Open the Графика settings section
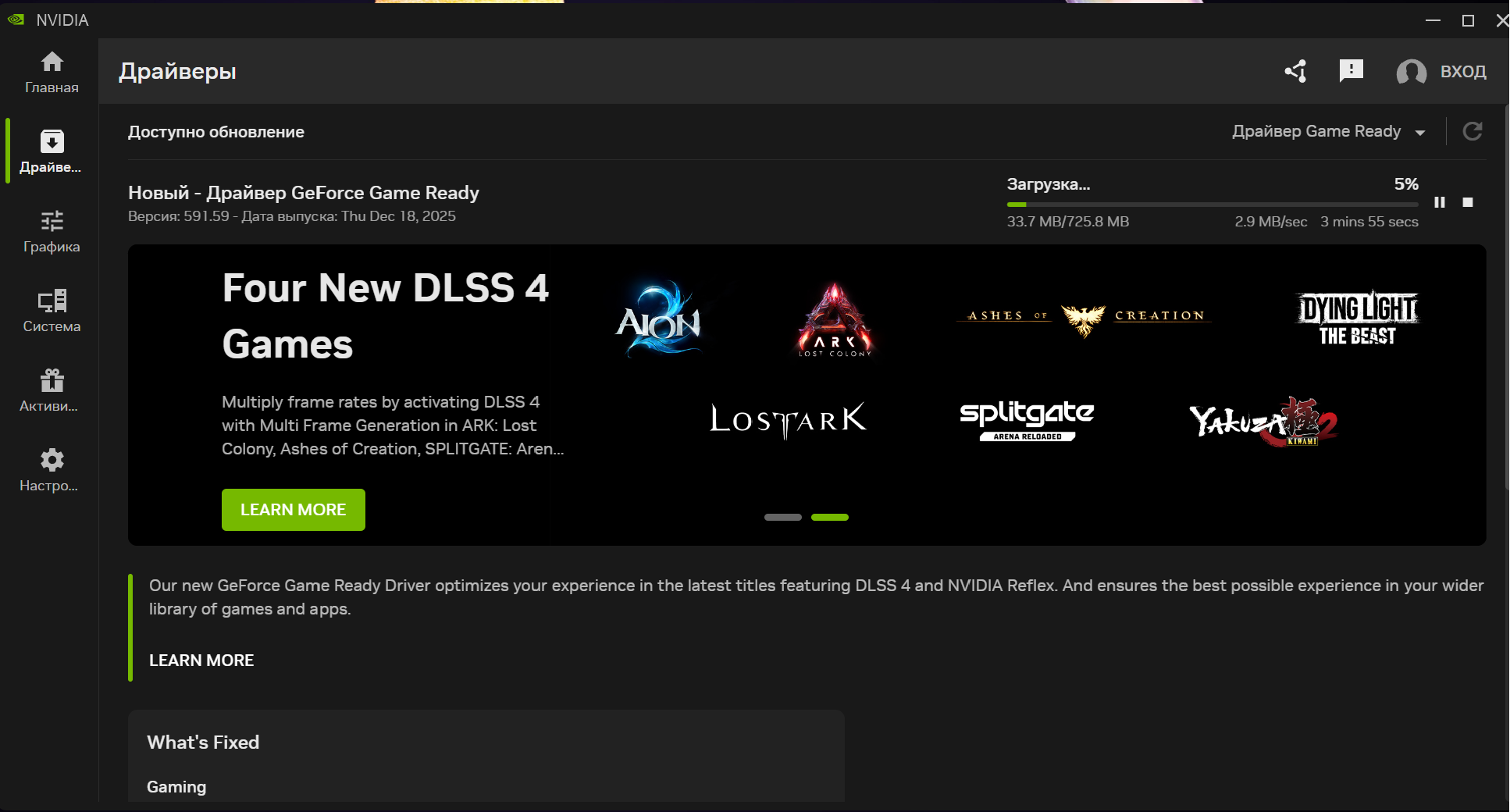 (x=52, y=231)
